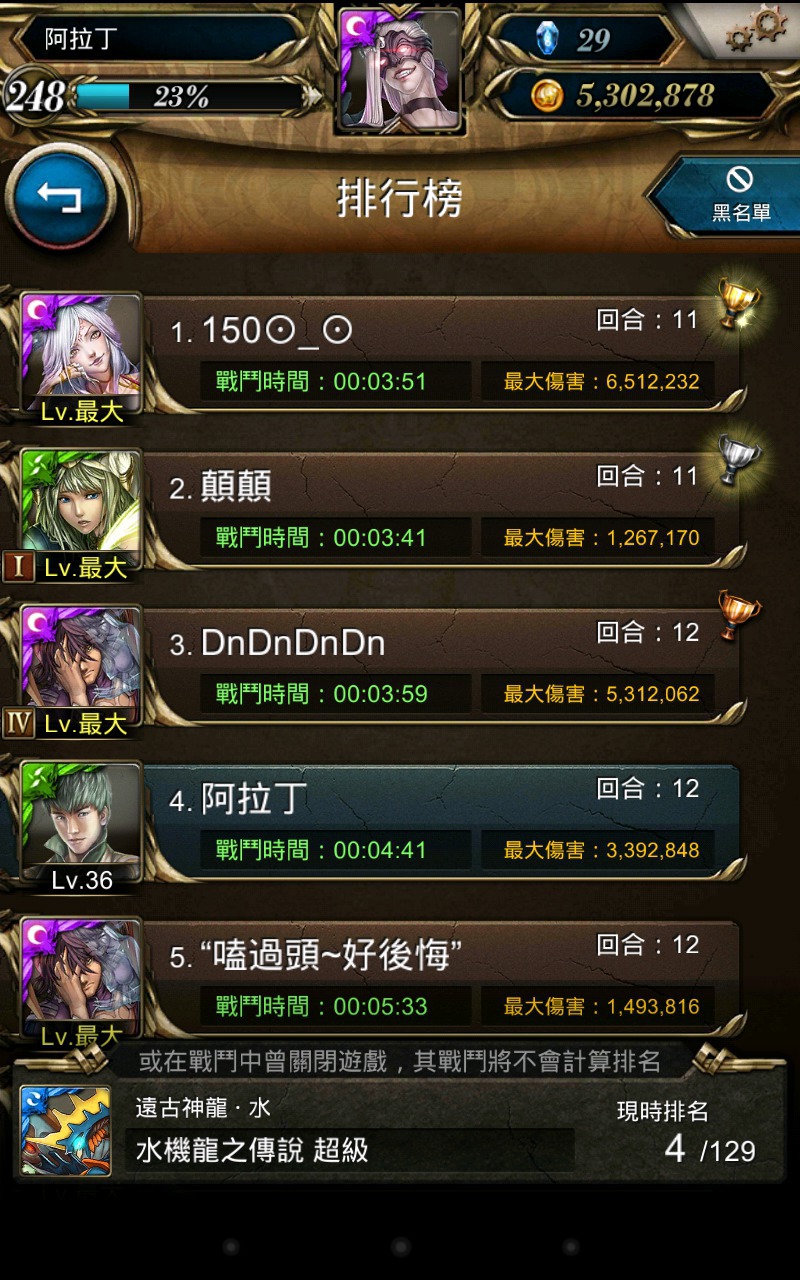Open the player avatar portrait at top
This screenshot has width=800, height=1280.
coord(400,68)
